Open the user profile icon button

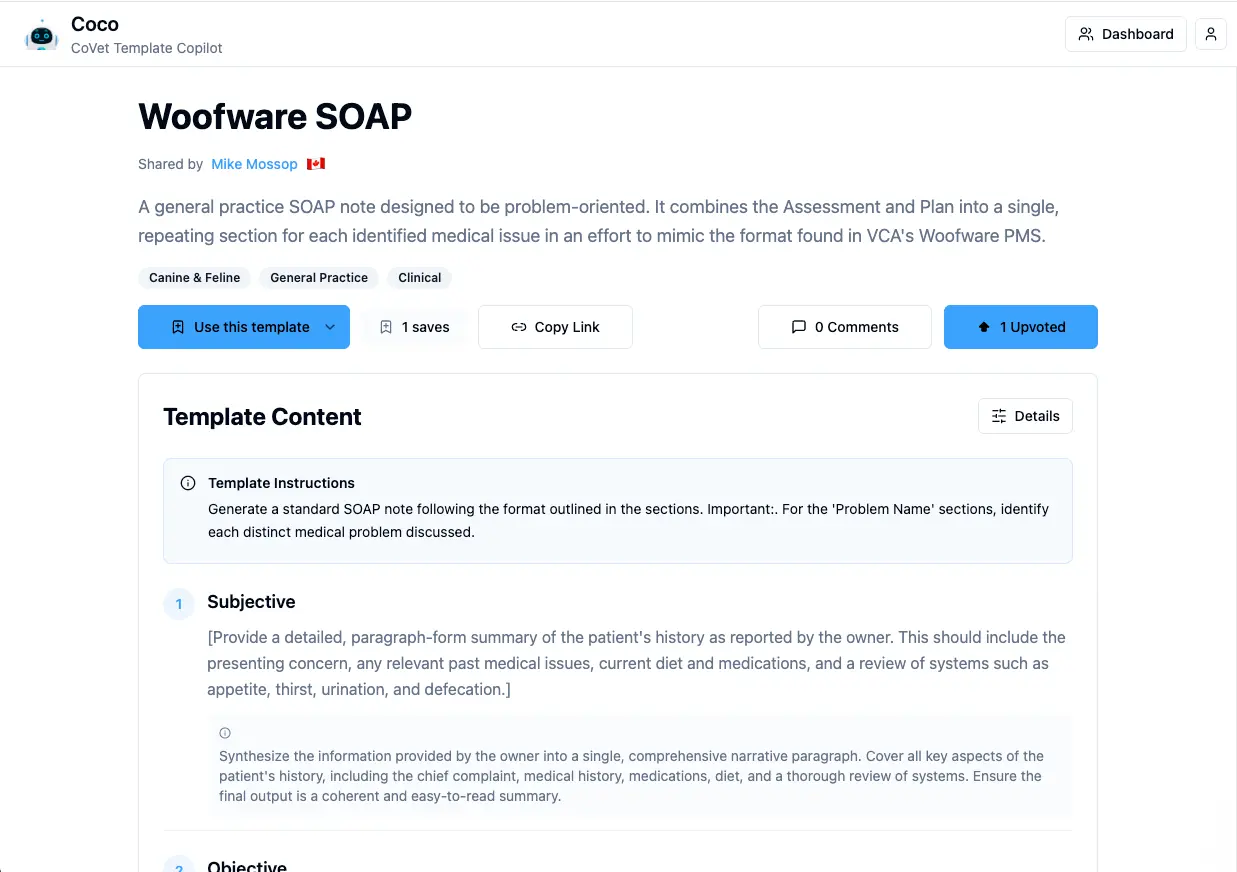1211,34
